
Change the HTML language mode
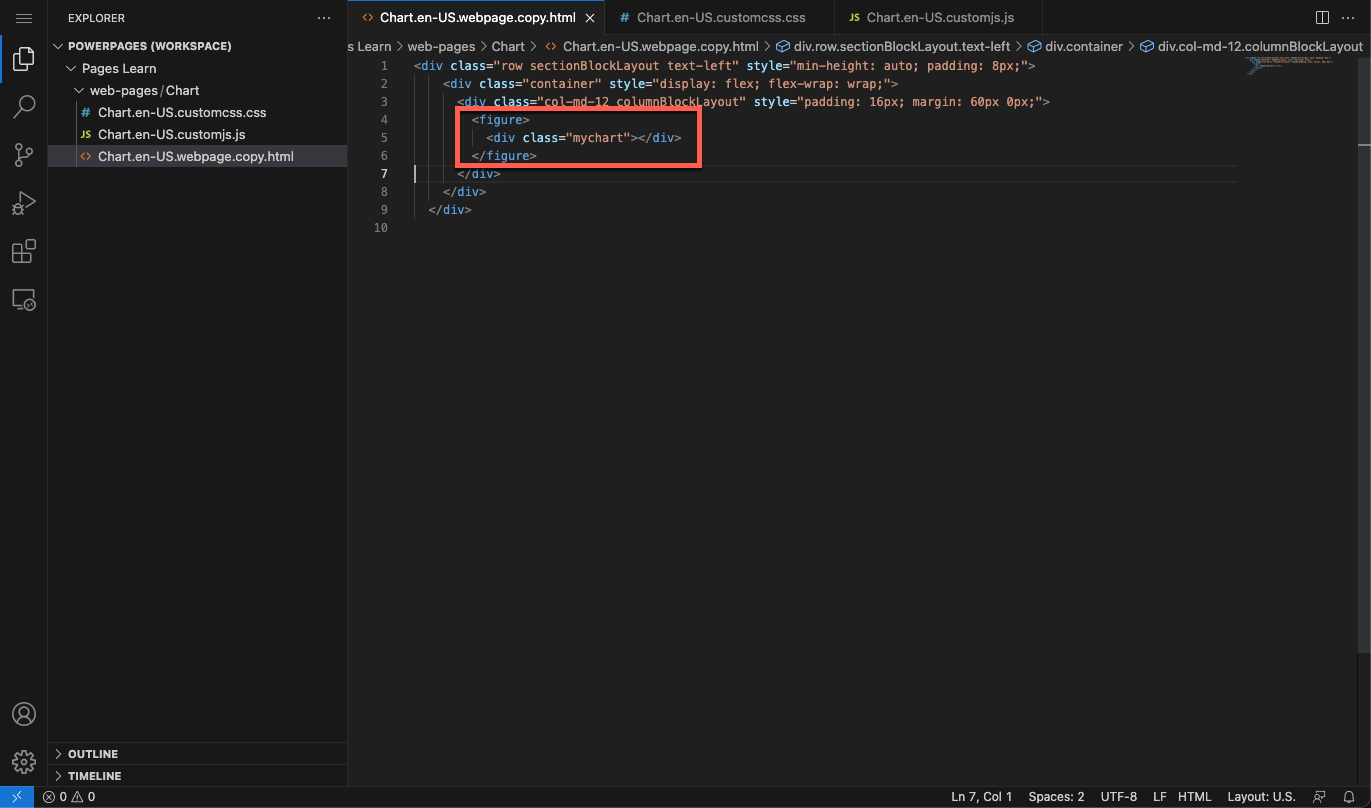(1194, 797)
